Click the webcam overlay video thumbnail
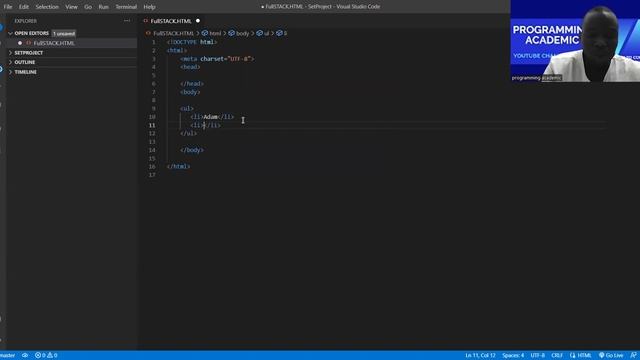Screen dimensions: 640x360 [575, 41]
